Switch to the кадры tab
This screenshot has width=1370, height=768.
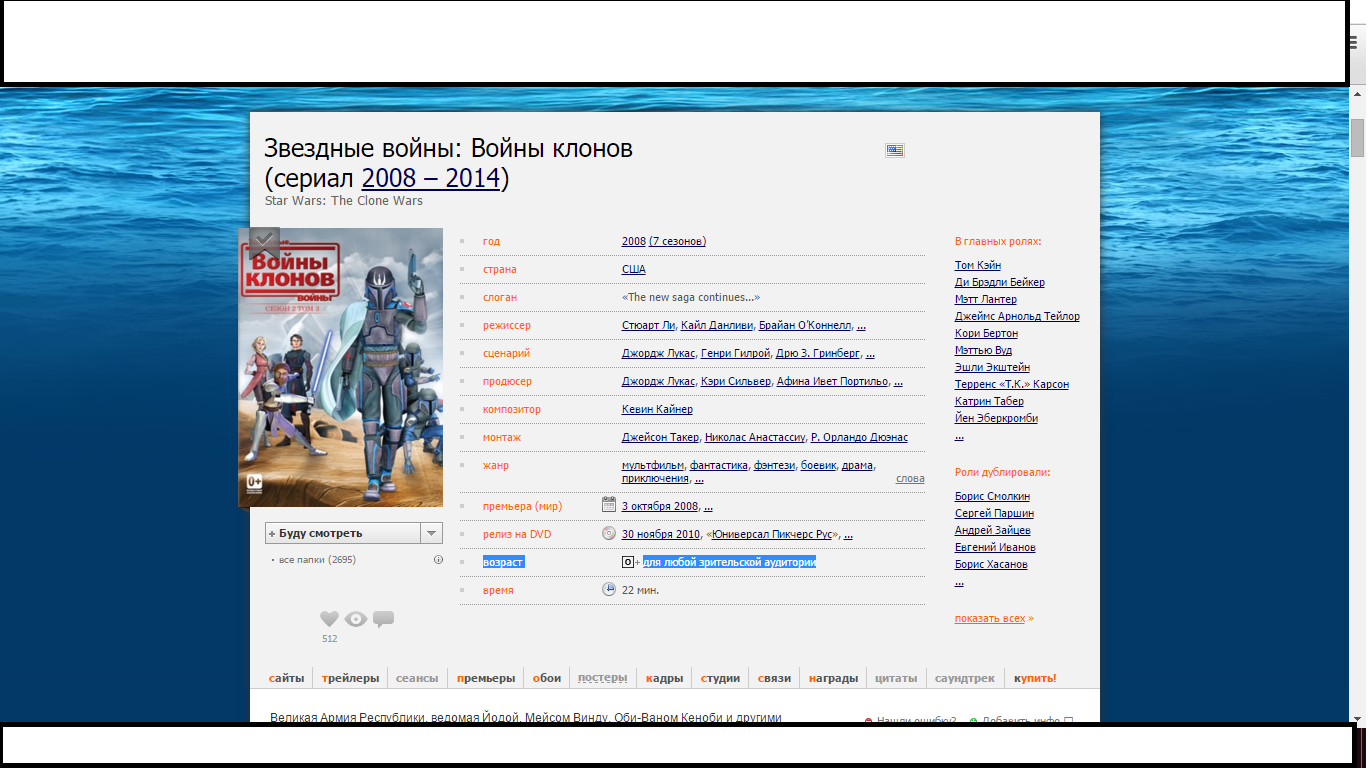pos(664,678)
